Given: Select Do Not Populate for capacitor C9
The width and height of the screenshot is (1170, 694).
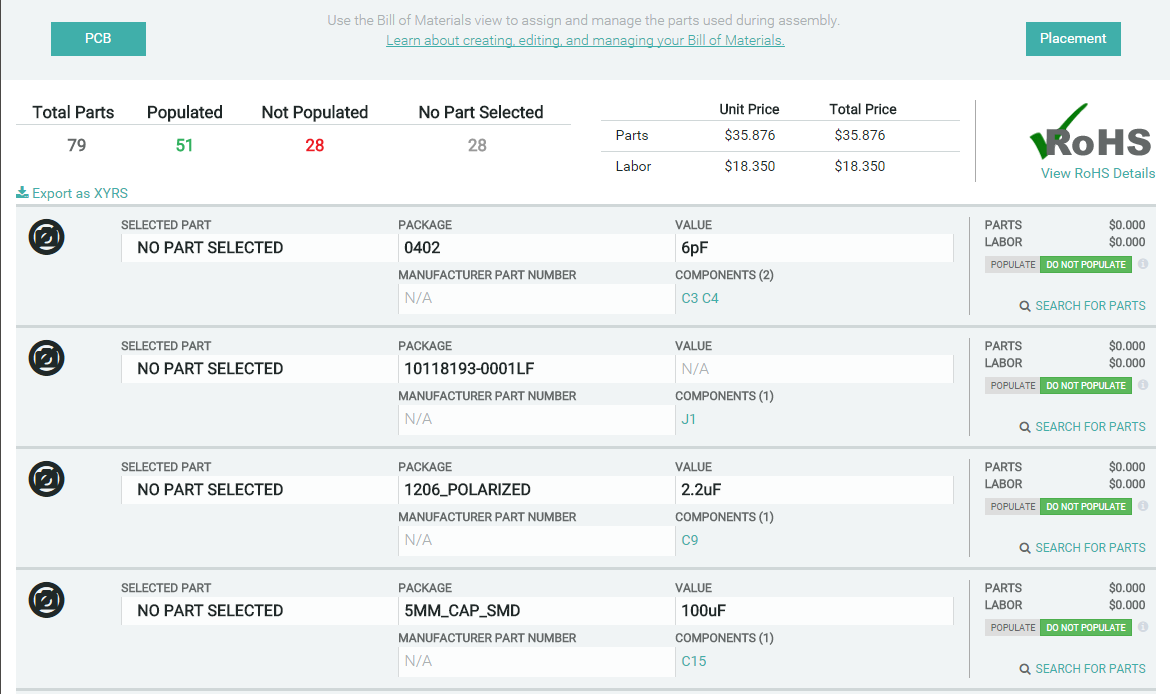Looking at the screenshot, I should pyautogui.click(x=1085, y=507).
